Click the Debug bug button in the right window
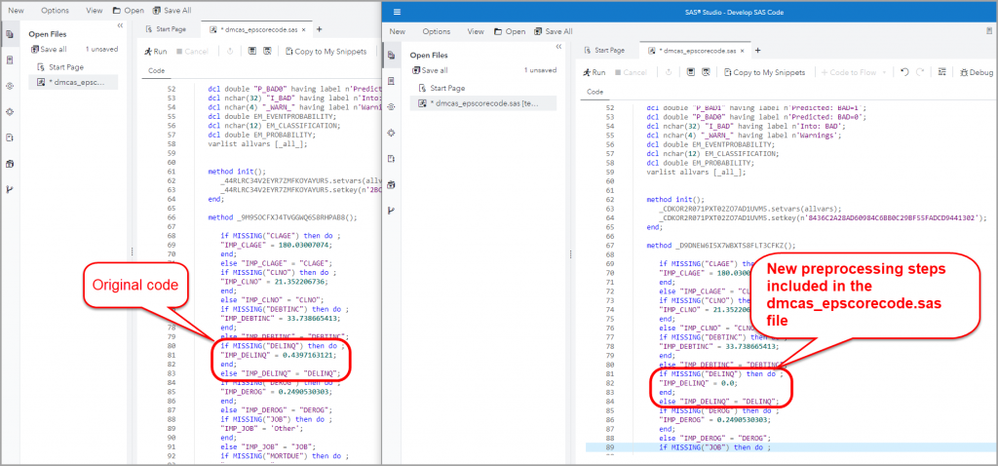The height and width of the screenshot is (466, 998). 977,73
